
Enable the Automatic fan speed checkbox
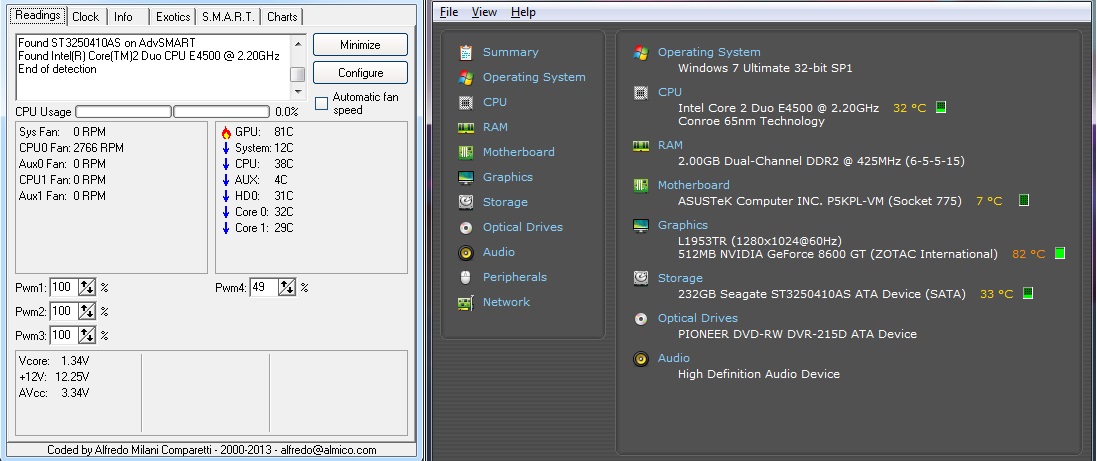click(321, 103)
